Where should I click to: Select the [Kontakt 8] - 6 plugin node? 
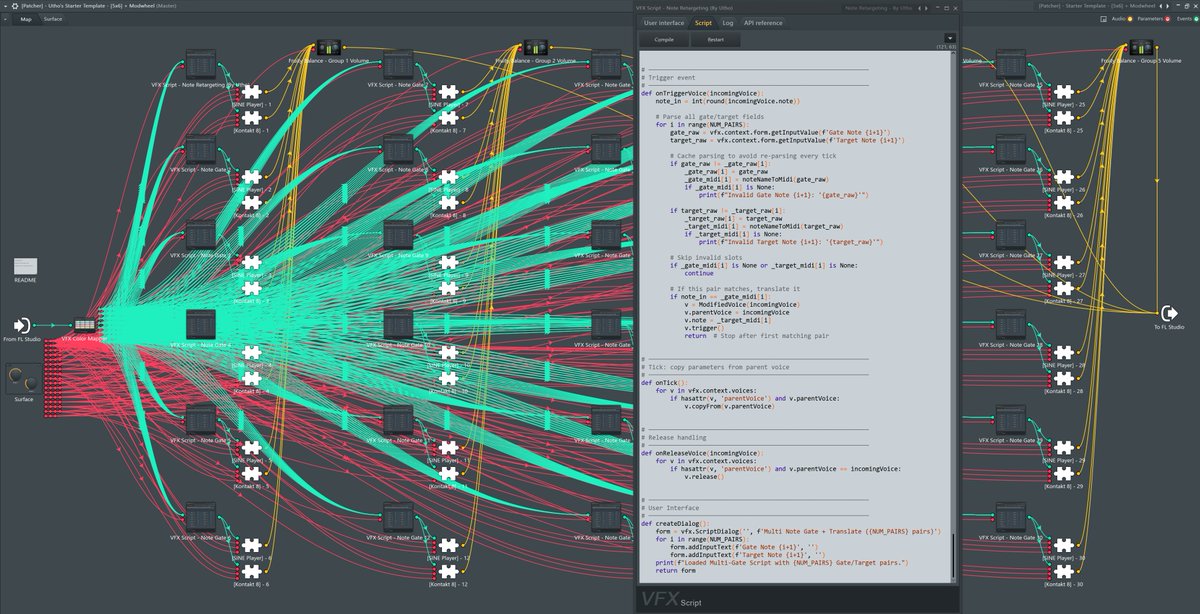(x=252, y=571)
